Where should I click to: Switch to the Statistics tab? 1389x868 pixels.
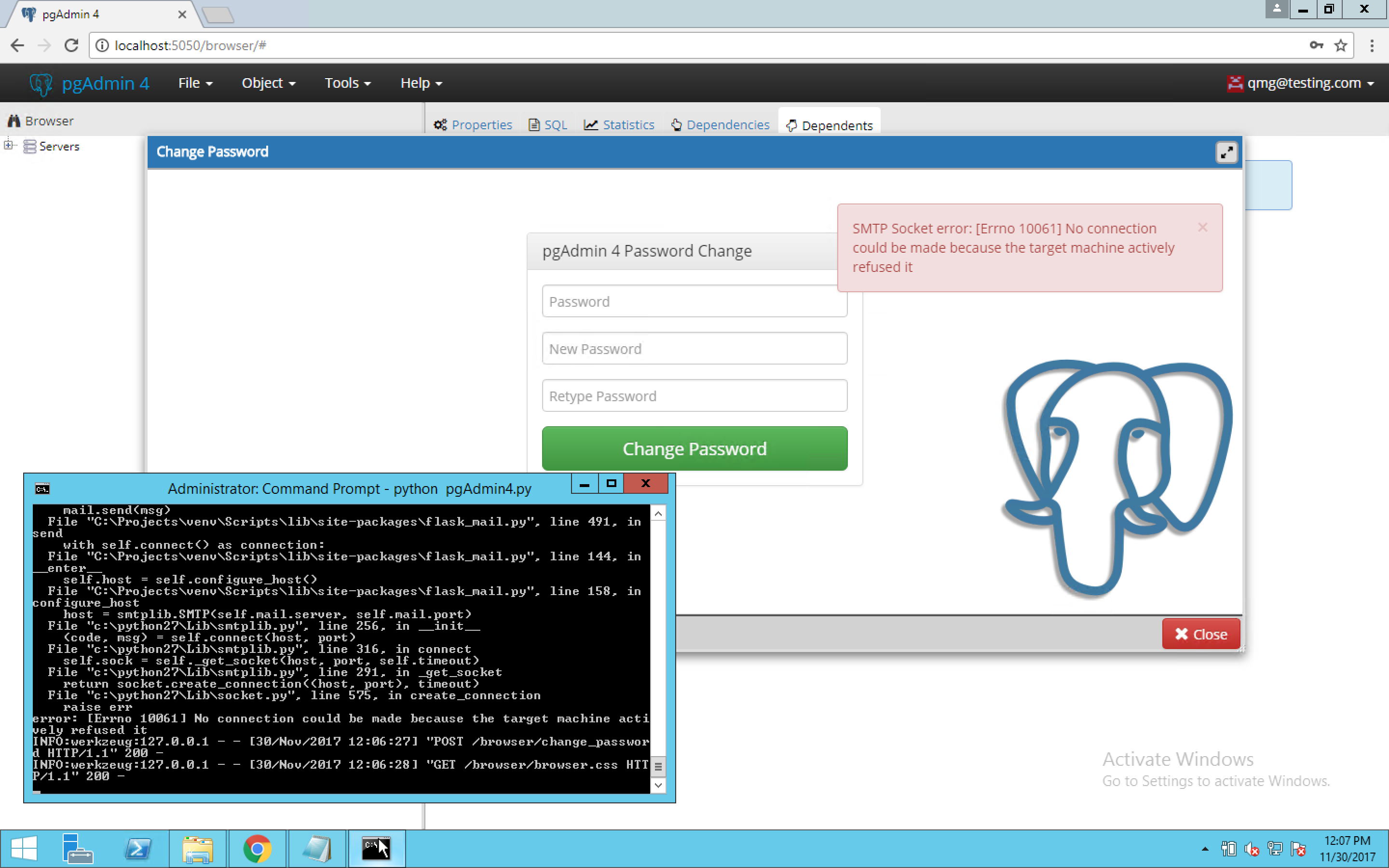point(619,125)
